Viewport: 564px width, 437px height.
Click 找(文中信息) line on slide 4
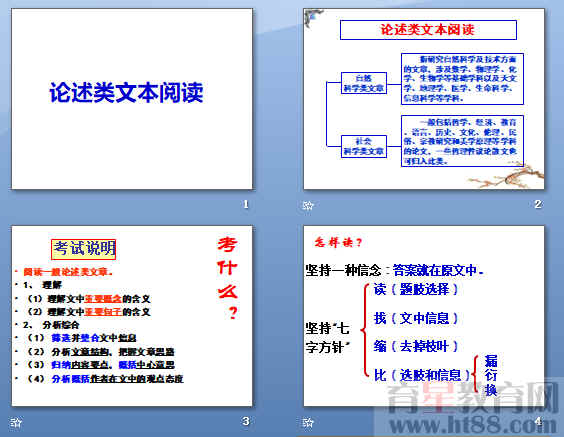pyautogui.click(x=416, y=318)
